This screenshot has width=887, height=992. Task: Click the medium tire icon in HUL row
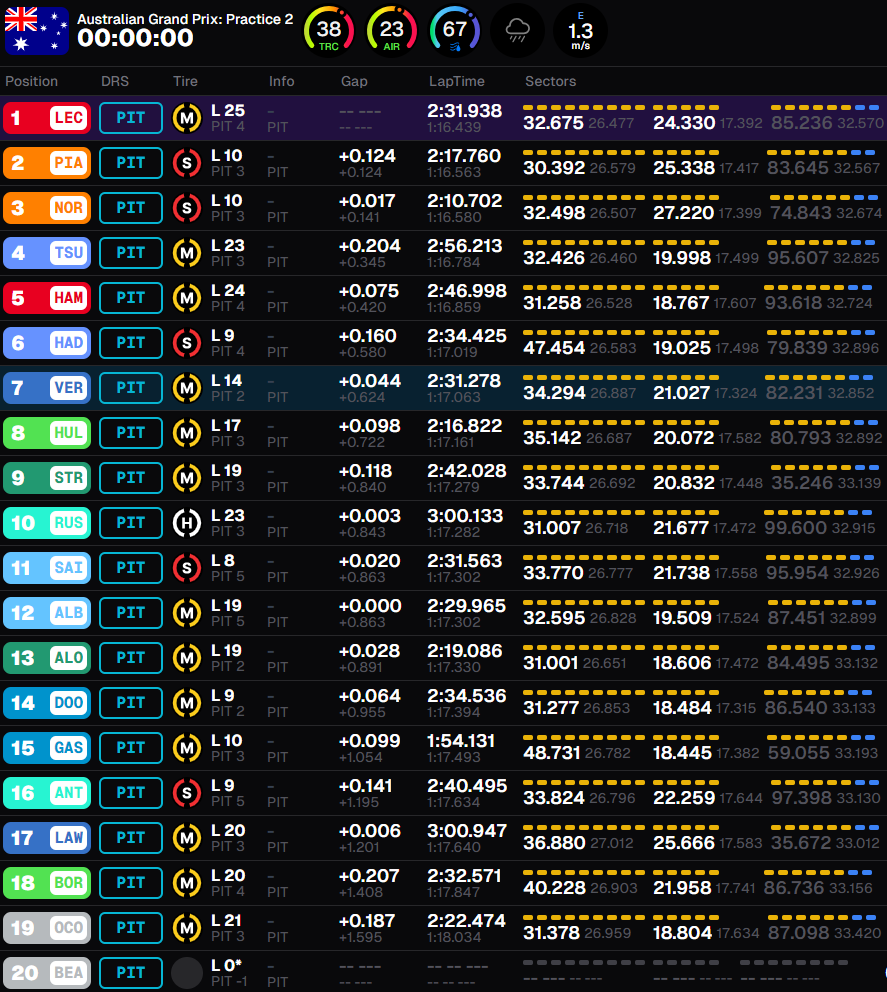pyautogui.click(x=187, y=433)
